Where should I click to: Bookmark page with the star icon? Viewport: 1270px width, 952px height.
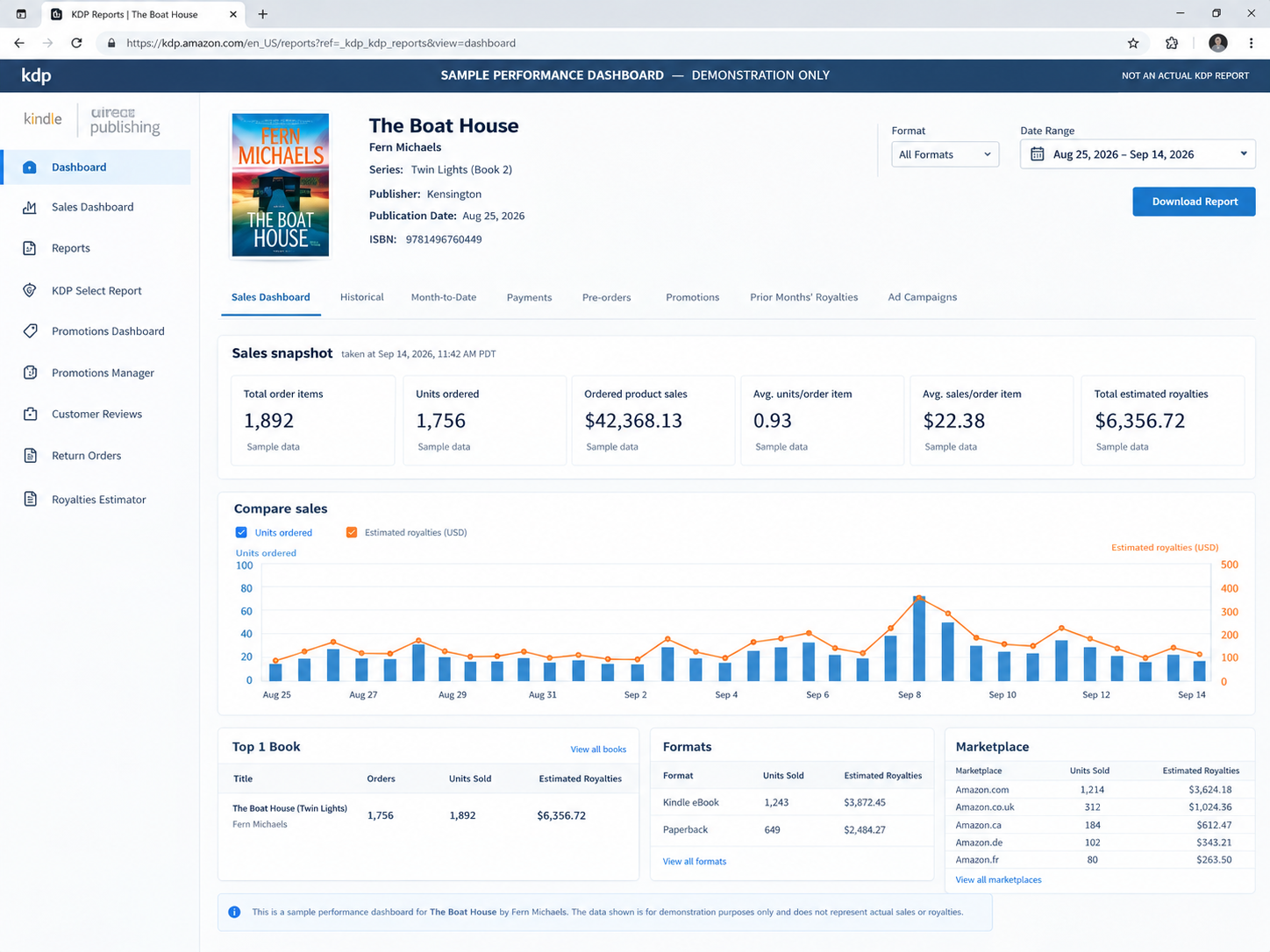tap(1133, 43)
